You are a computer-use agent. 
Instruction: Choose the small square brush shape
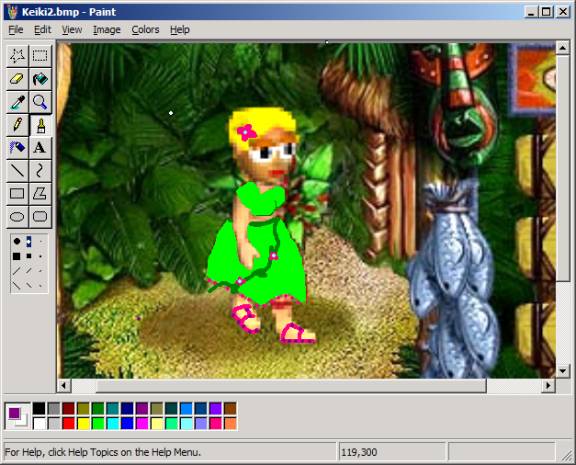pos(40,256)
